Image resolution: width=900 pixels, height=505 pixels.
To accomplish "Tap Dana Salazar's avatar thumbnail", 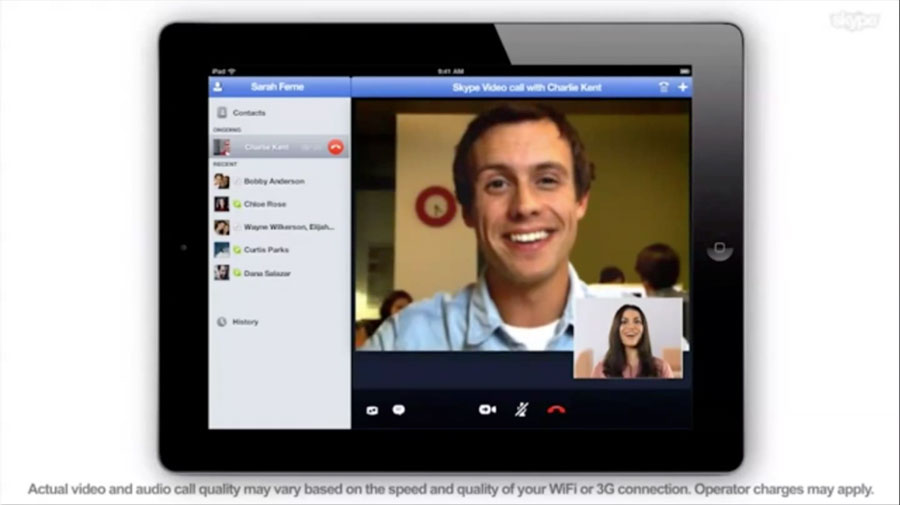I will coord(222,273).
